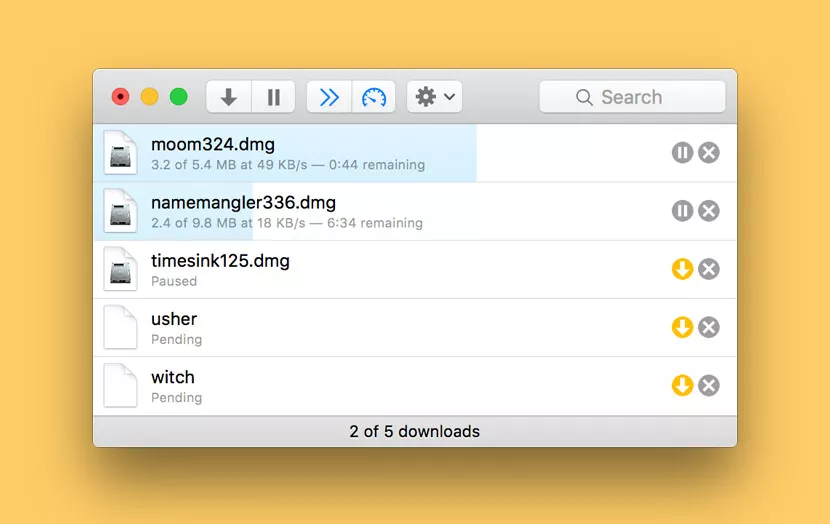The image size is (830, 524).
Task: Open the gear settings dropdown
Action: click(x=435, y=97)
